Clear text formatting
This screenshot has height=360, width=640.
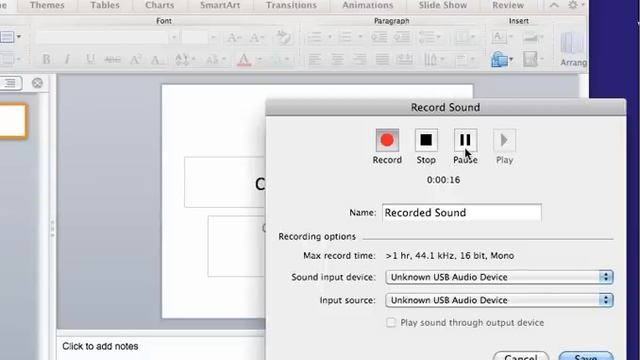coord(284,38)
